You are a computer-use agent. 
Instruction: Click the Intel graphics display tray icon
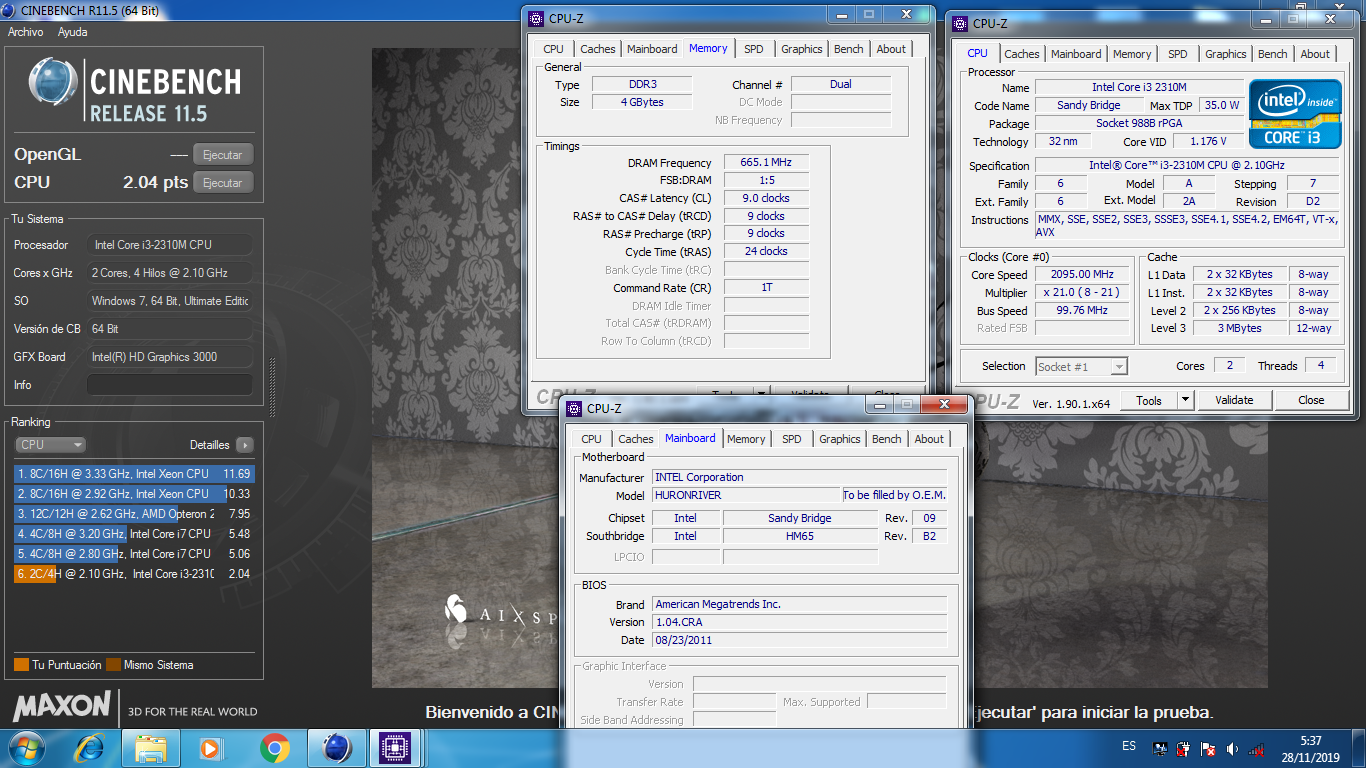pos(1160,748)
